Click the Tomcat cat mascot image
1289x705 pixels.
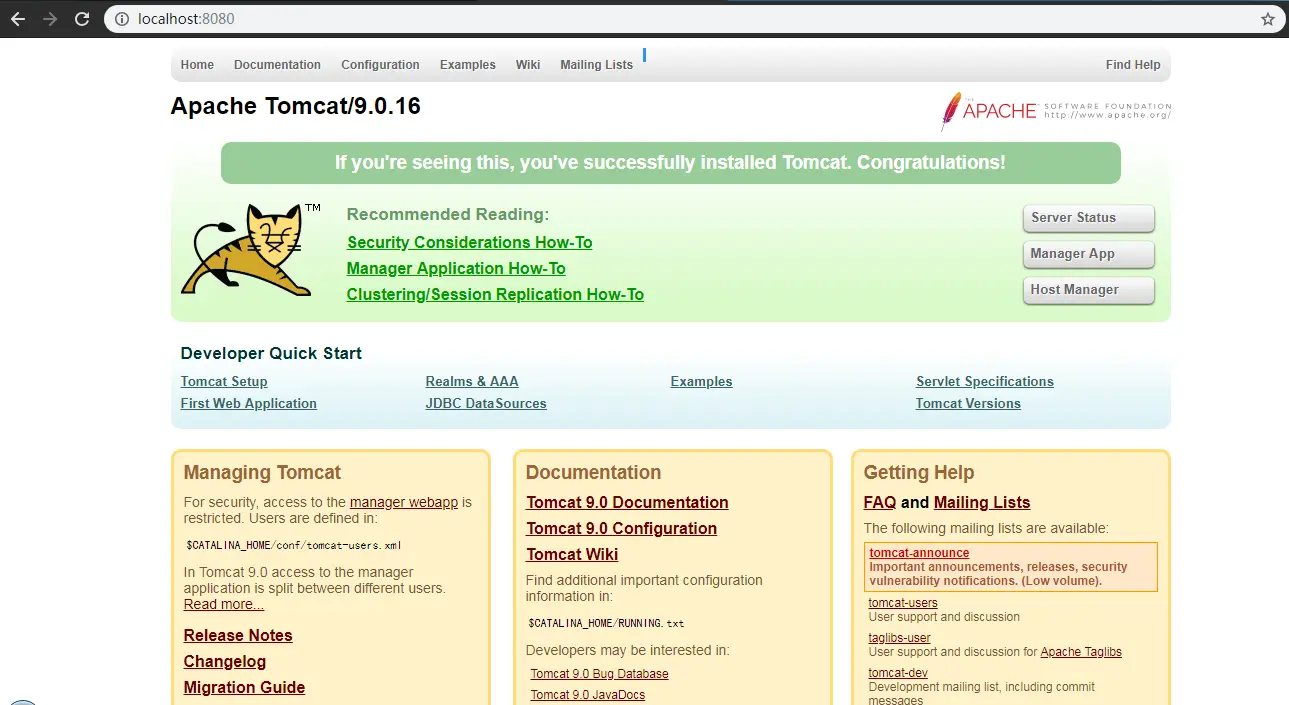tap(249, 249)
